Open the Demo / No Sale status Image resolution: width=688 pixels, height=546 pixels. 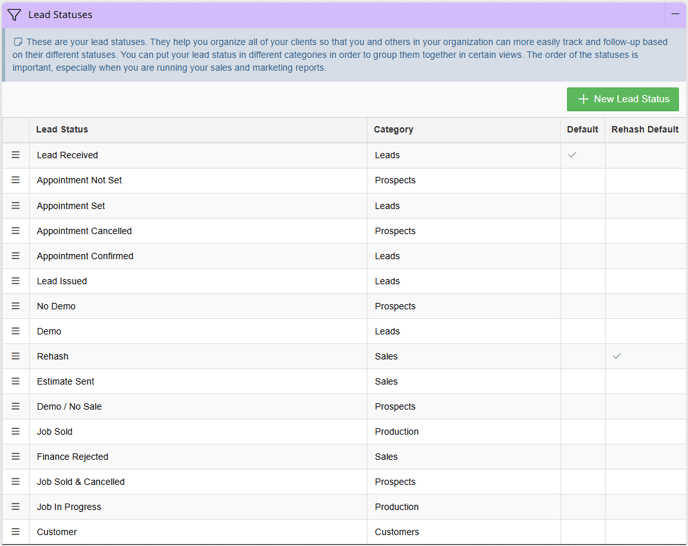[x=69, y=407]
